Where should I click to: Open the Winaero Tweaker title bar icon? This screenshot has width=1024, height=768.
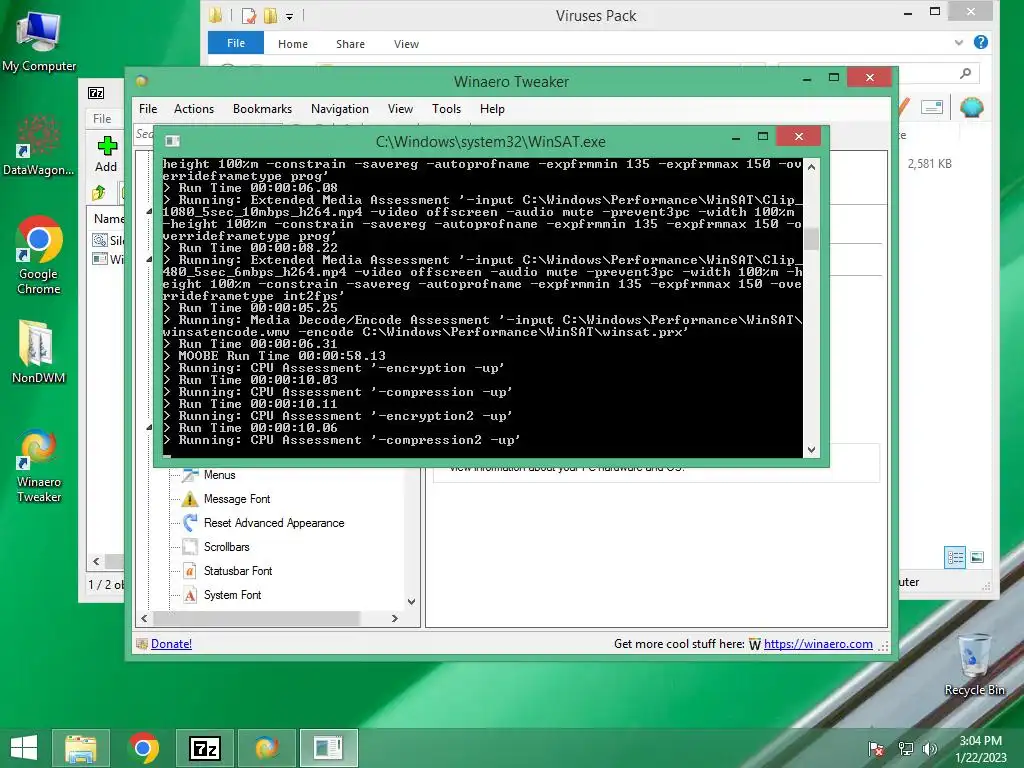pyautogui.click(x=142, y=81)
